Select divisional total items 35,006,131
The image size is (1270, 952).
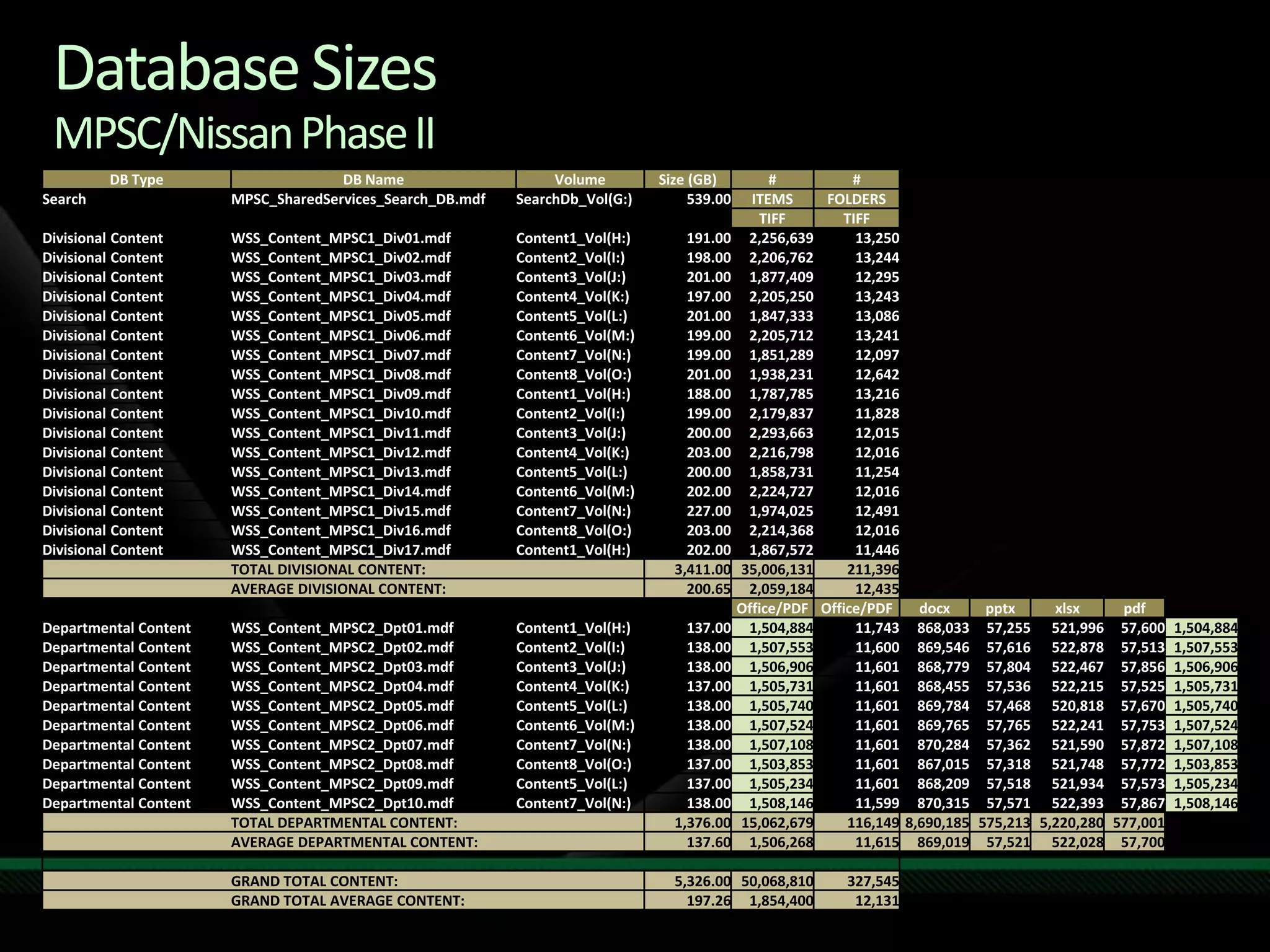coord(777,570)
